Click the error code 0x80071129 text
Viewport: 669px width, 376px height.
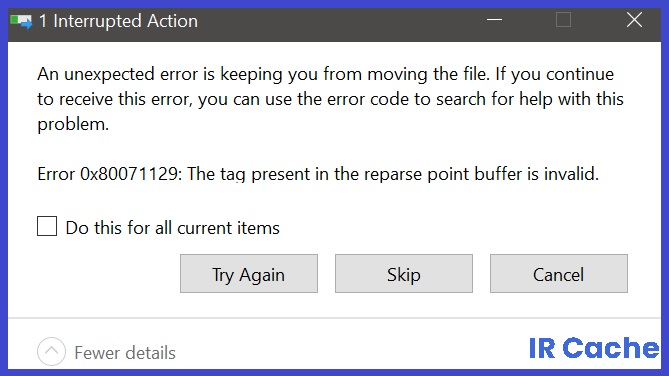(x=129, y=174)
